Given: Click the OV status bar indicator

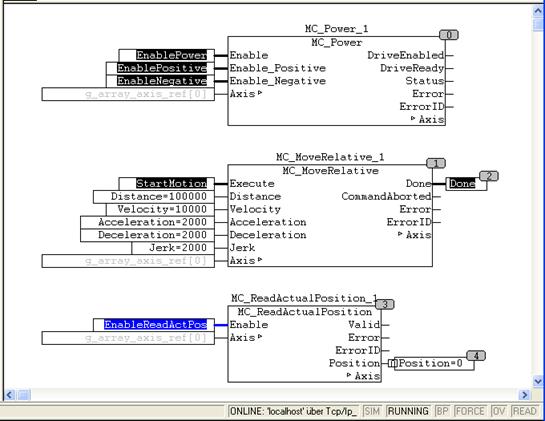Looking at the screenshot, I should [498, 412].
